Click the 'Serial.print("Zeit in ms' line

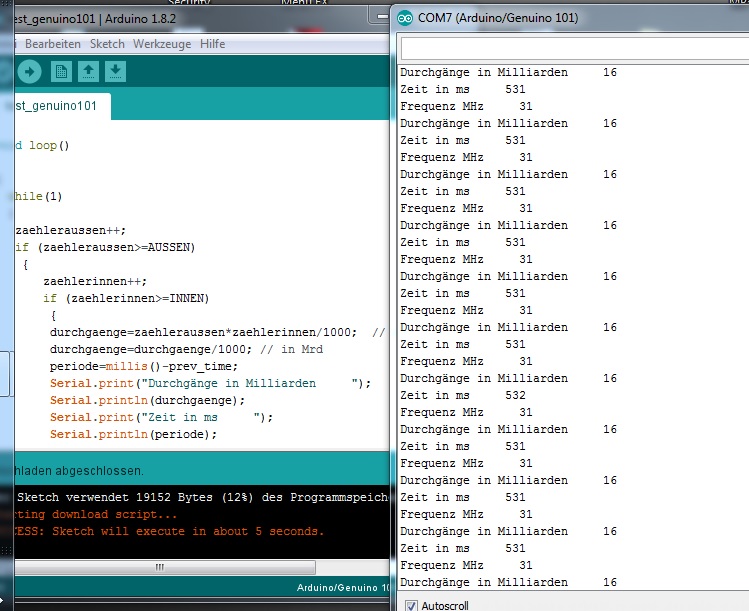(161, 418)
